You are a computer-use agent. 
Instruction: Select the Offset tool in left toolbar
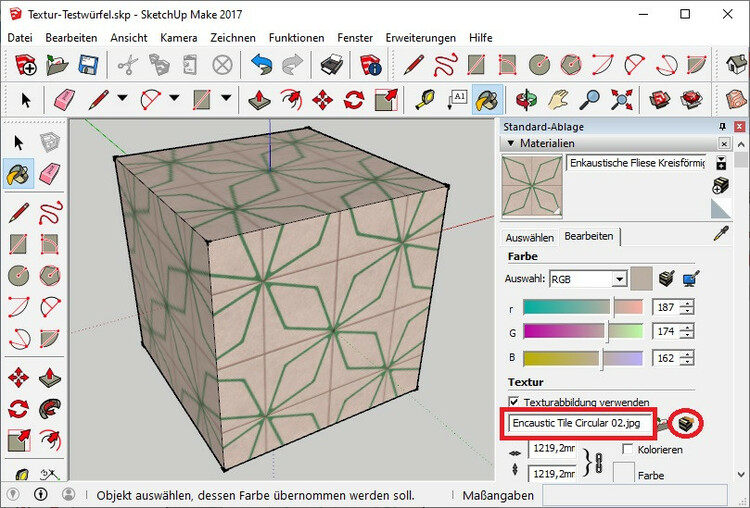pyautogui.click(x=50, y=439)
